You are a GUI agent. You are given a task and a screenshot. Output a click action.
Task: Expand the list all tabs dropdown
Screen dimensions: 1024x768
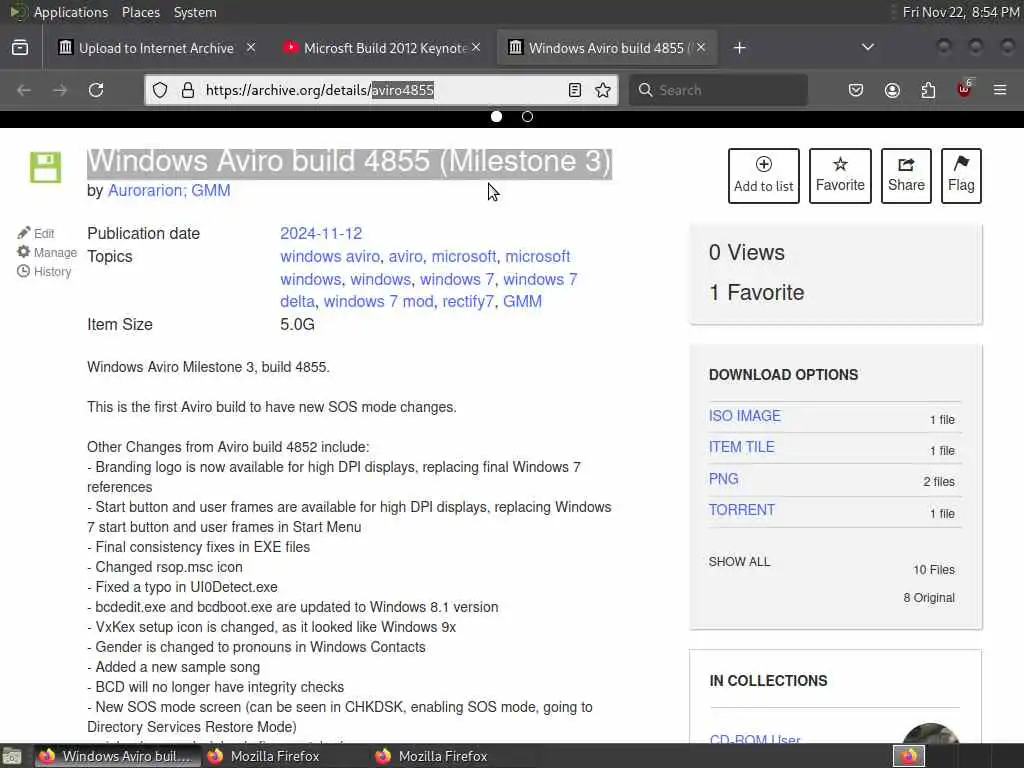pos(867,47)
